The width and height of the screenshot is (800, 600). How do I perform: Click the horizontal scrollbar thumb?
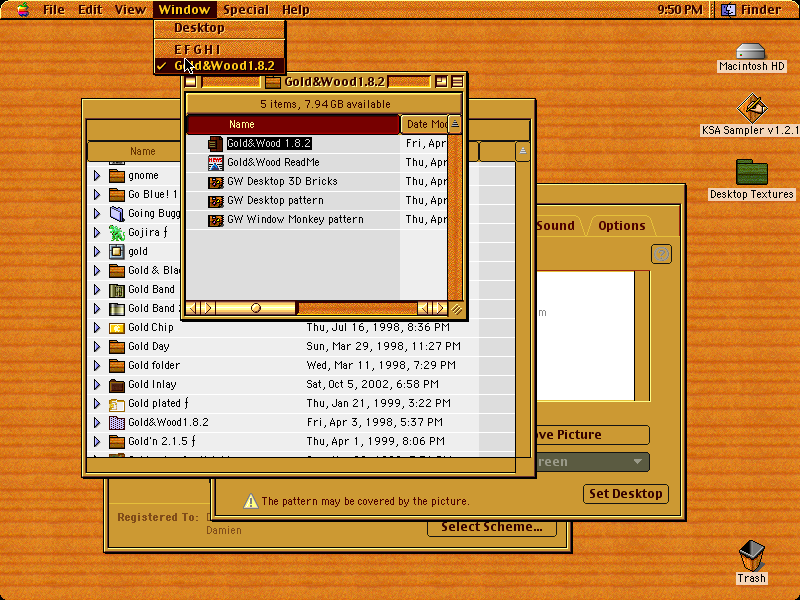(x=256, y=308)
